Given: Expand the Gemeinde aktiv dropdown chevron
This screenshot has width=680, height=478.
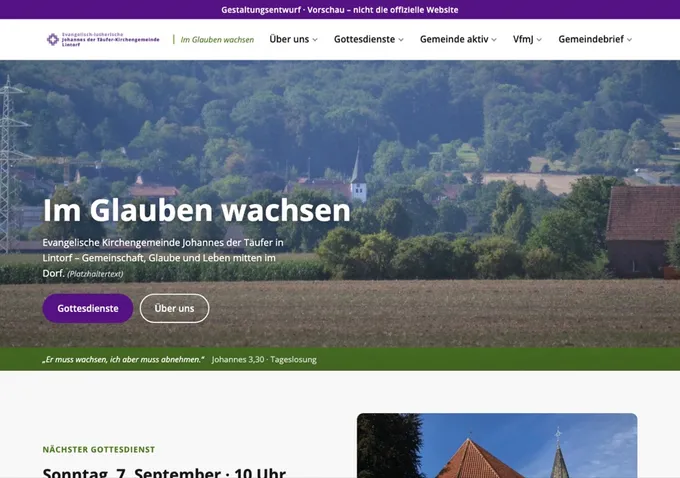Looking at the screenshot, I should (x=494, y=40).
